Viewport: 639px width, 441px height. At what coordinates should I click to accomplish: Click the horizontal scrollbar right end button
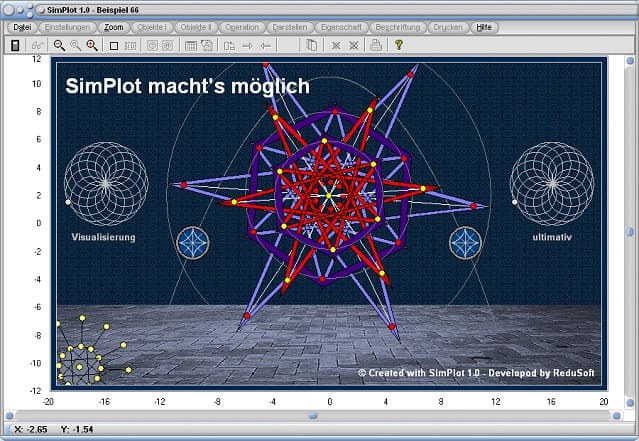pyautogui.click(x=617, y=416)
